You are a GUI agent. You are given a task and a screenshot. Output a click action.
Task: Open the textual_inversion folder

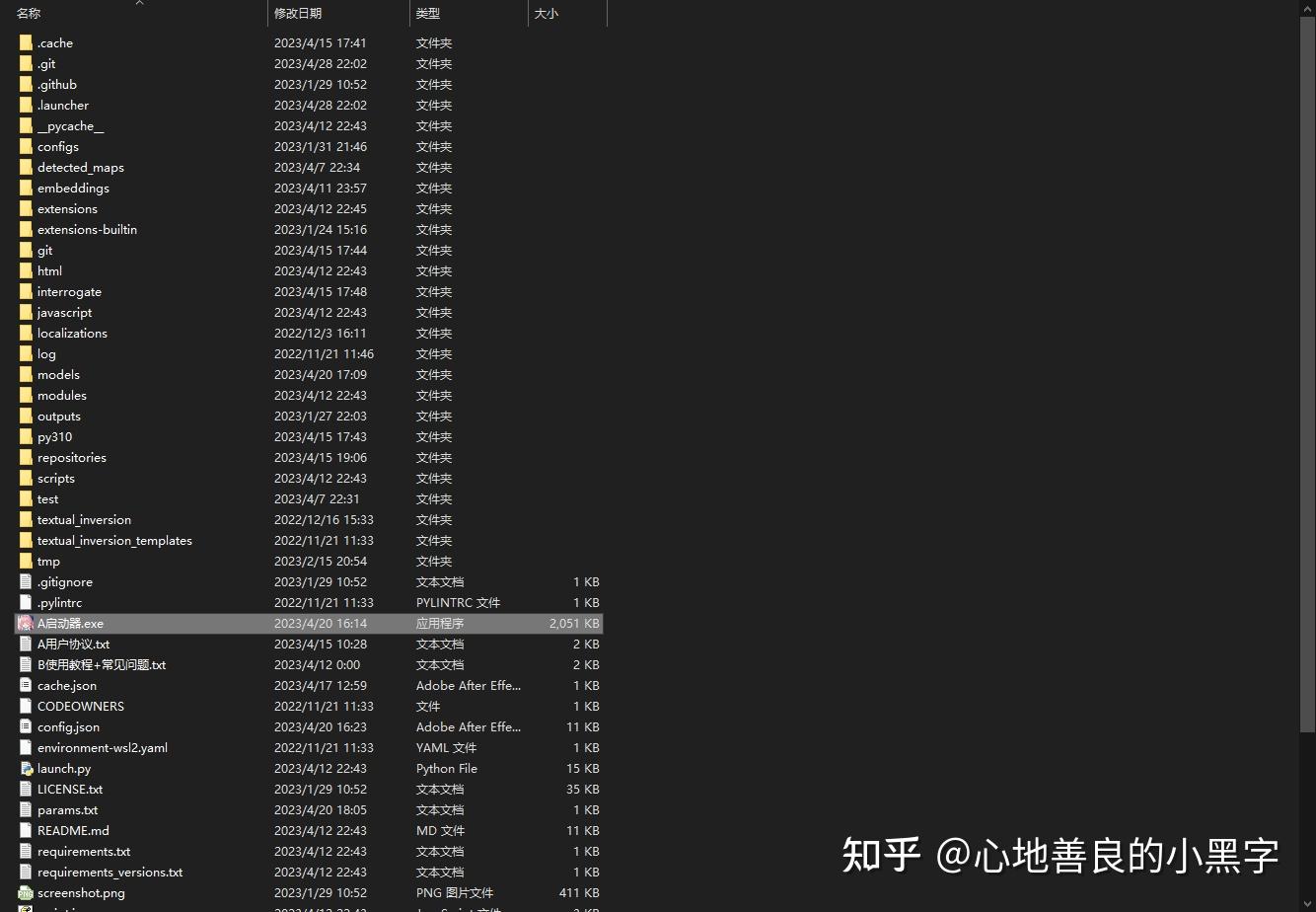(84, 519)
